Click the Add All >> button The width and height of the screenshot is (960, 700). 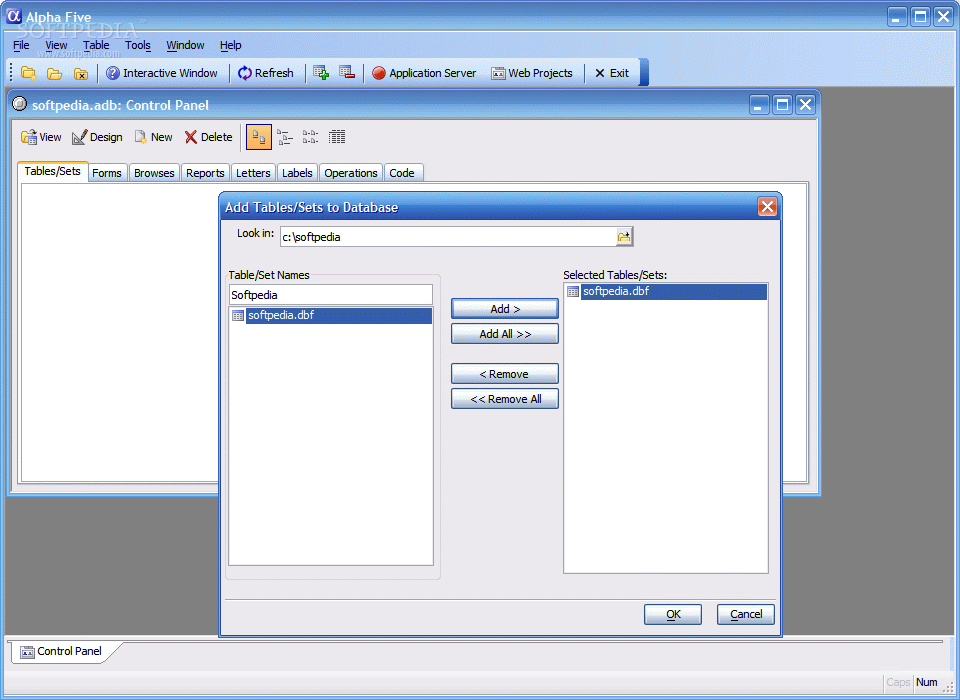pos(505,334)
